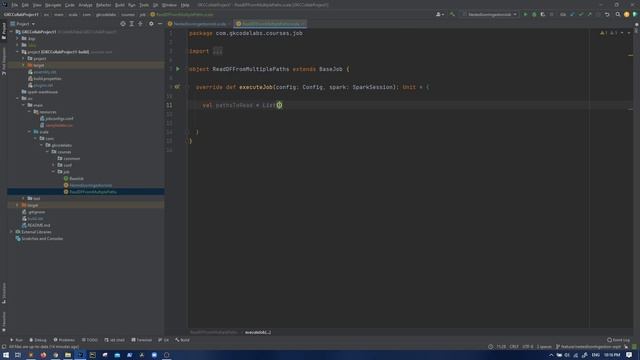
Task: Click the undo/rollback arrow icon in the toolbar
Action: coord(607,14)
